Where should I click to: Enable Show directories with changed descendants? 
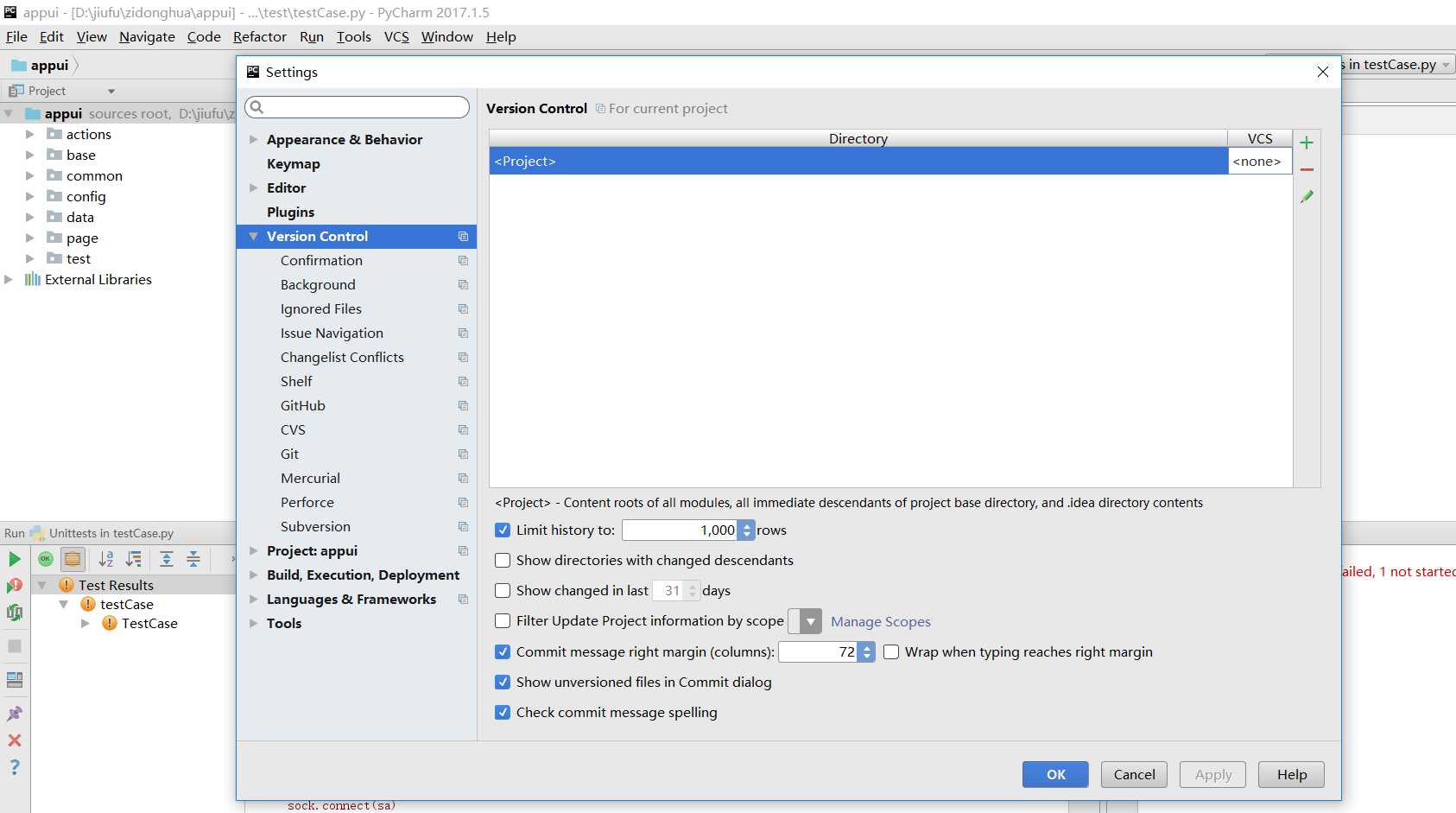pyautogui.click(x=503, y=561)
